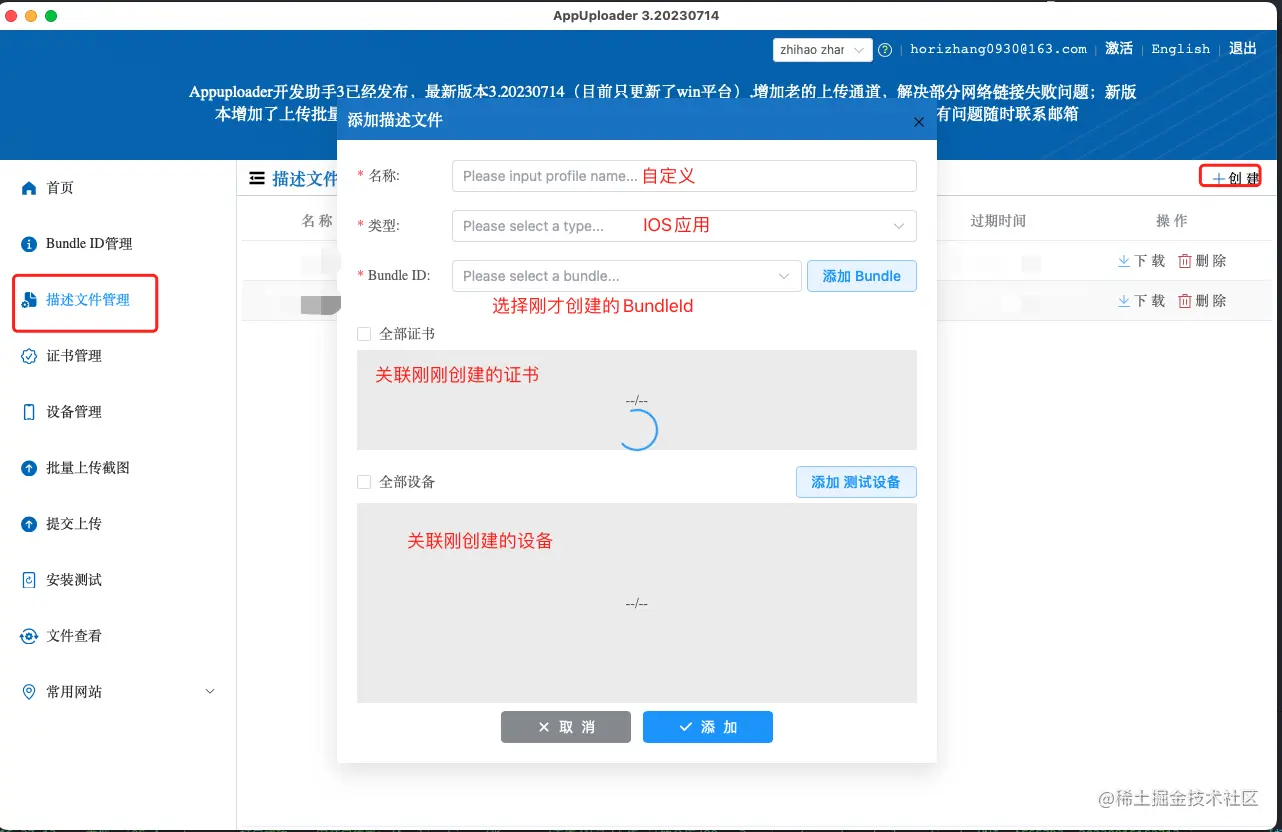Click the horizhang0930@163.com email text
This screenshot has height=832, width=1282.
(x=998, y=49)
